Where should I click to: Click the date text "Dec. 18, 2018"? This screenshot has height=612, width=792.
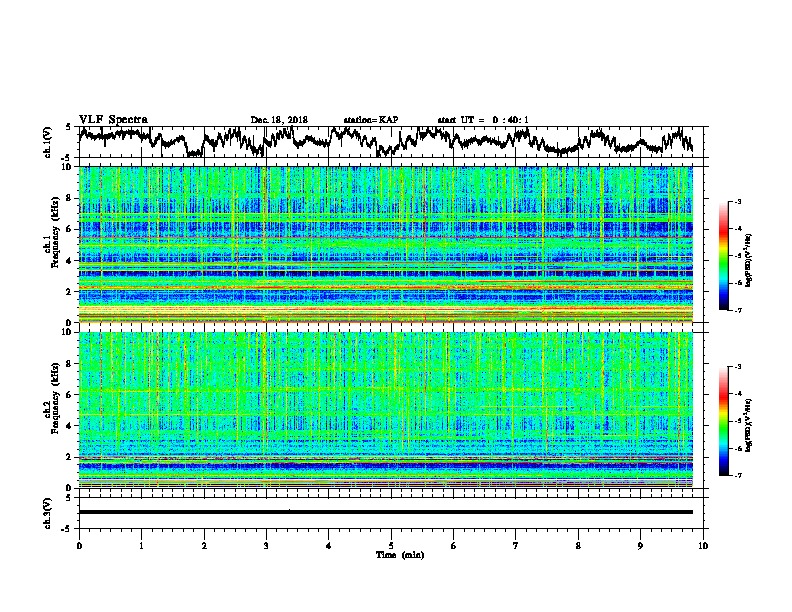279,120
